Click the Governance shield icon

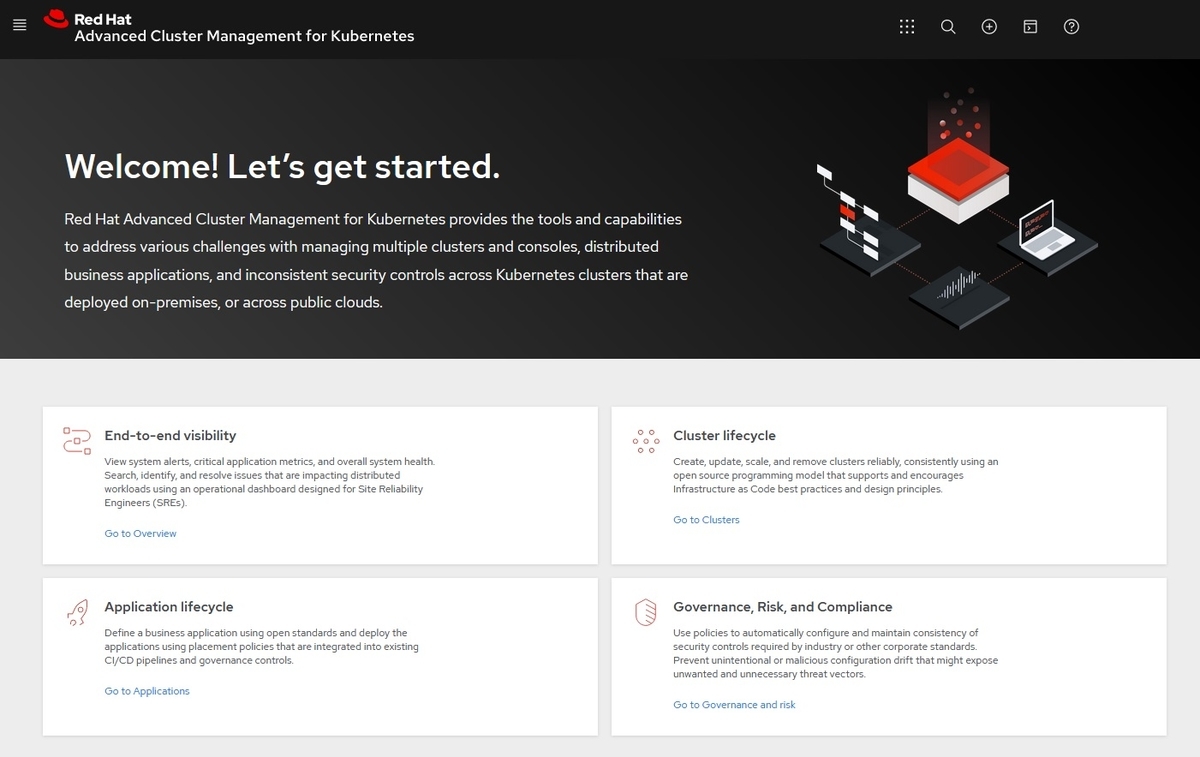tap(646, 612)
